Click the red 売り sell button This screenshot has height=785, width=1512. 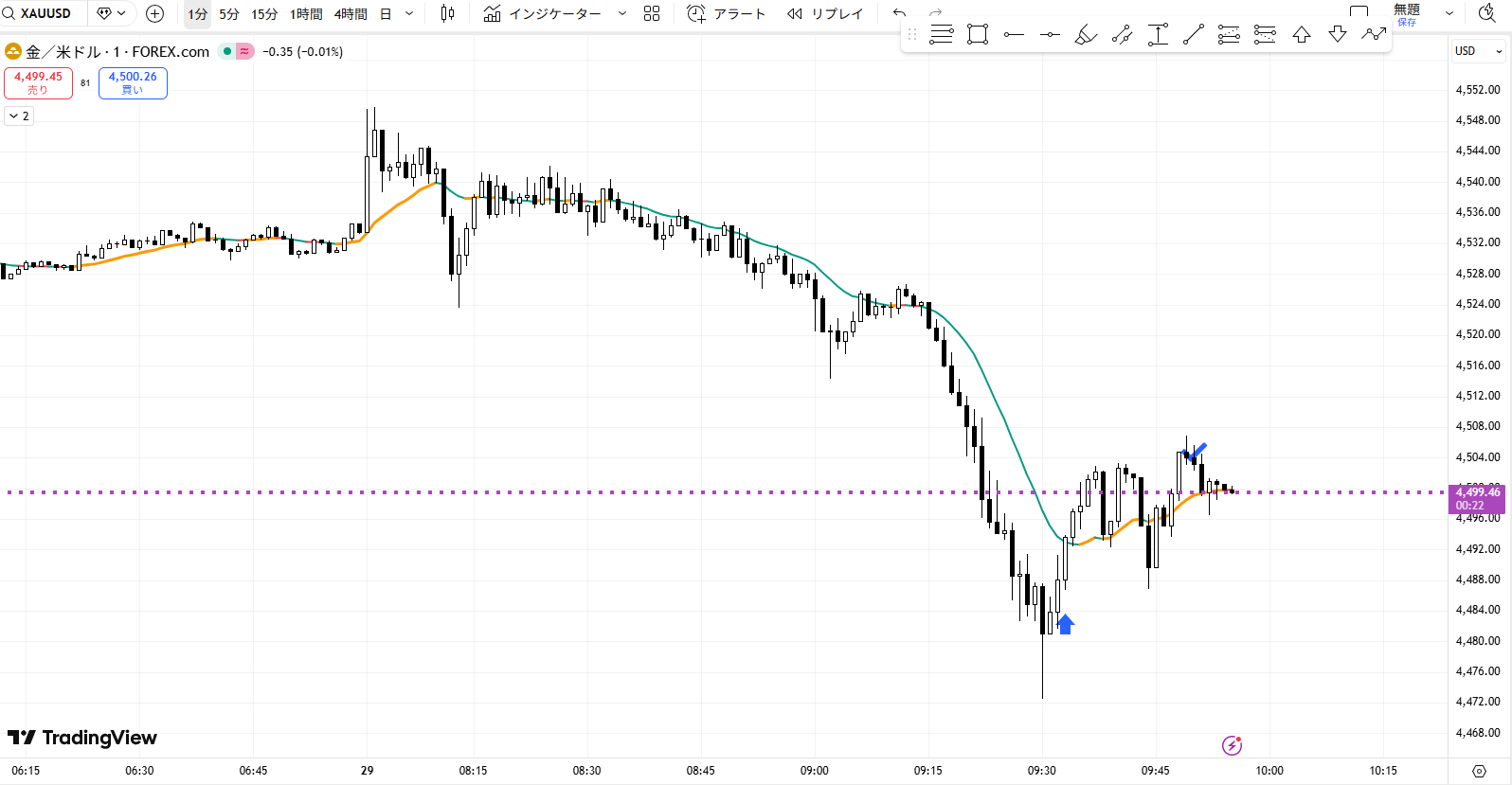coord(38,83)
